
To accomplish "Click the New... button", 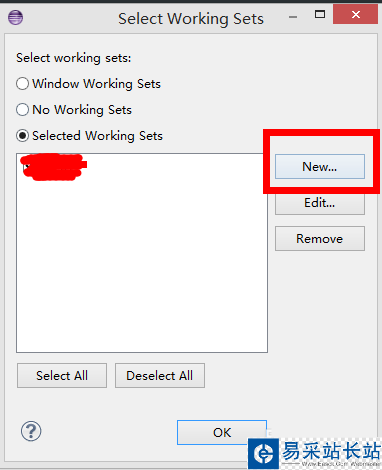I will [320, 167].
